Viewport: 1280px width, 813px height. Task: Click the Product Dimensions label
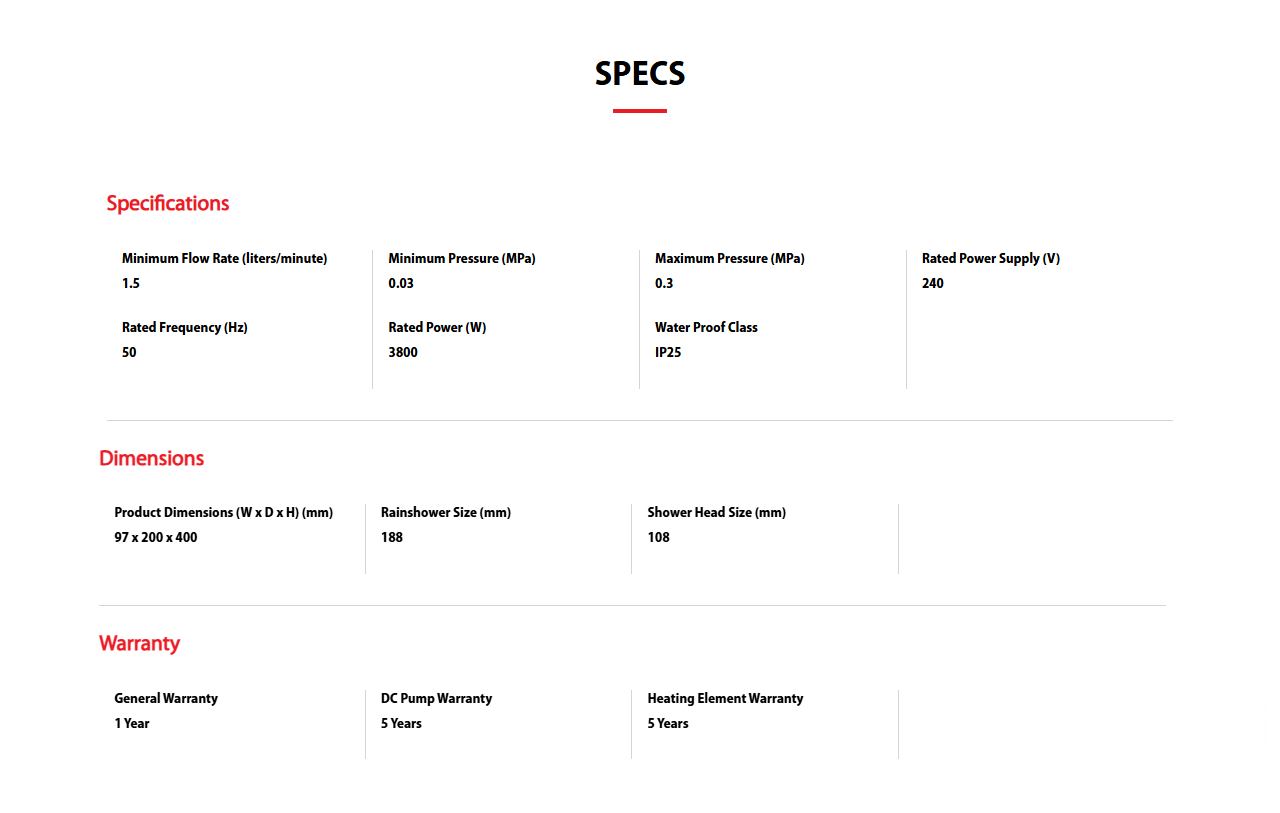pos(223,513)
